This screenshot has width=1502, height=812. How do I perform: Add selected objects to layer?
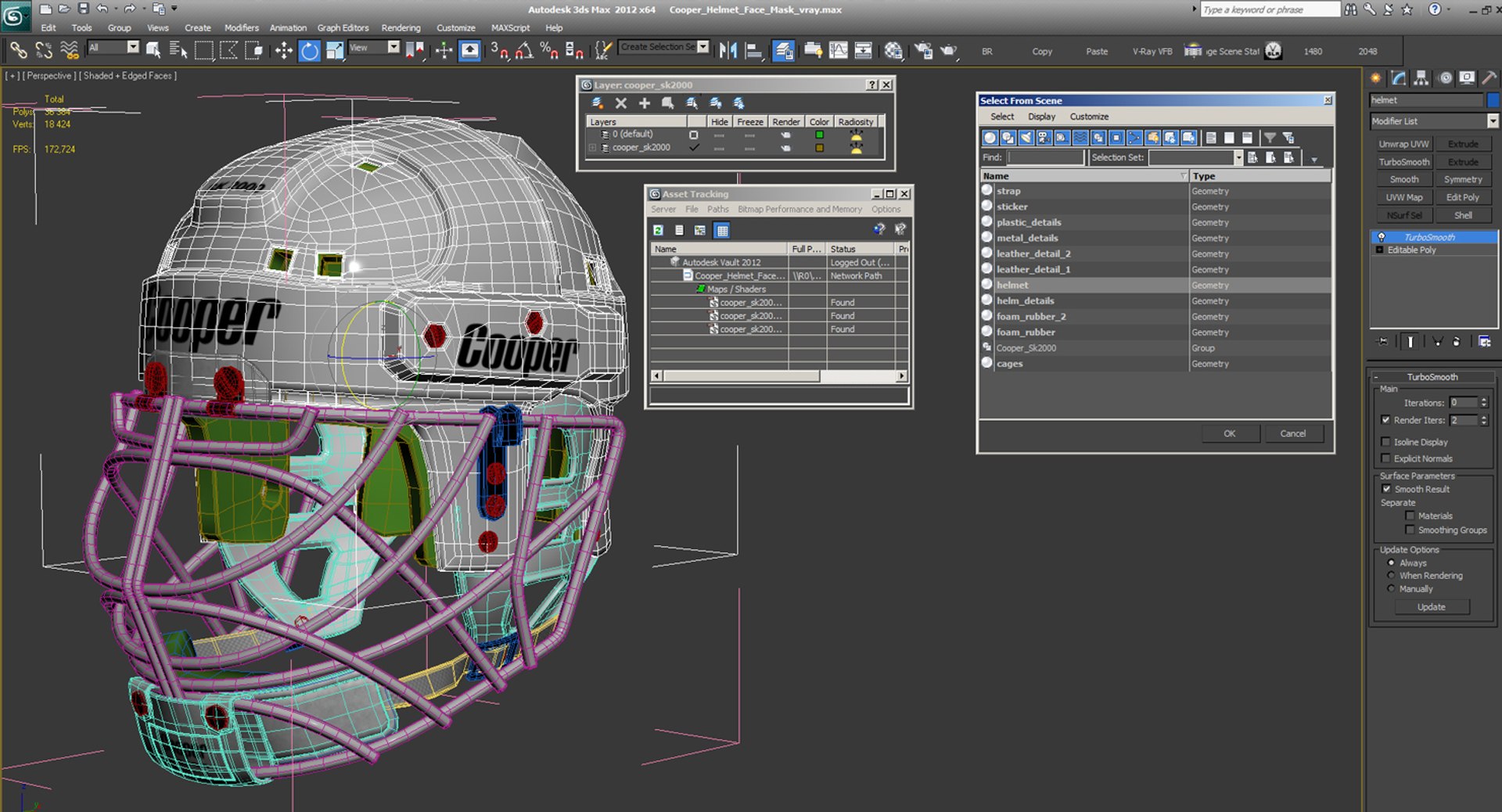[x=645, y=103]
